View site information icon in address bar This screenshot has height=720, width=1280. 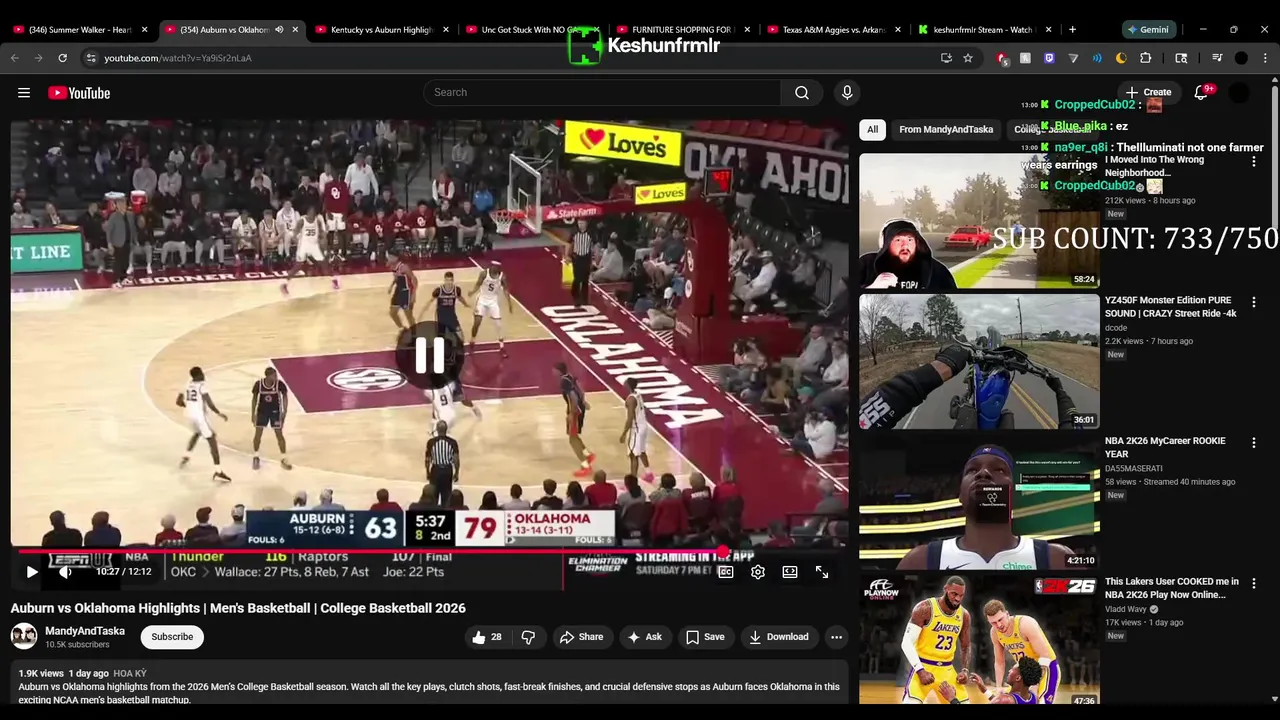91,58
